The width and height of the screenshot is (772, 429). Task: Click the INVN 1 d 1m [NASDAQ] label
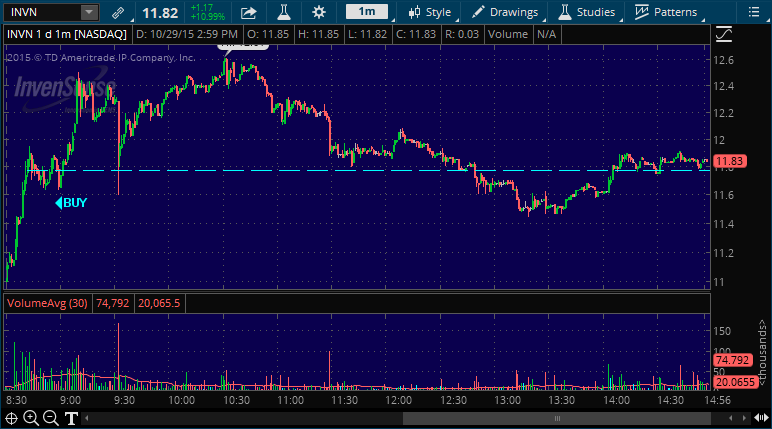coord(67,34)
